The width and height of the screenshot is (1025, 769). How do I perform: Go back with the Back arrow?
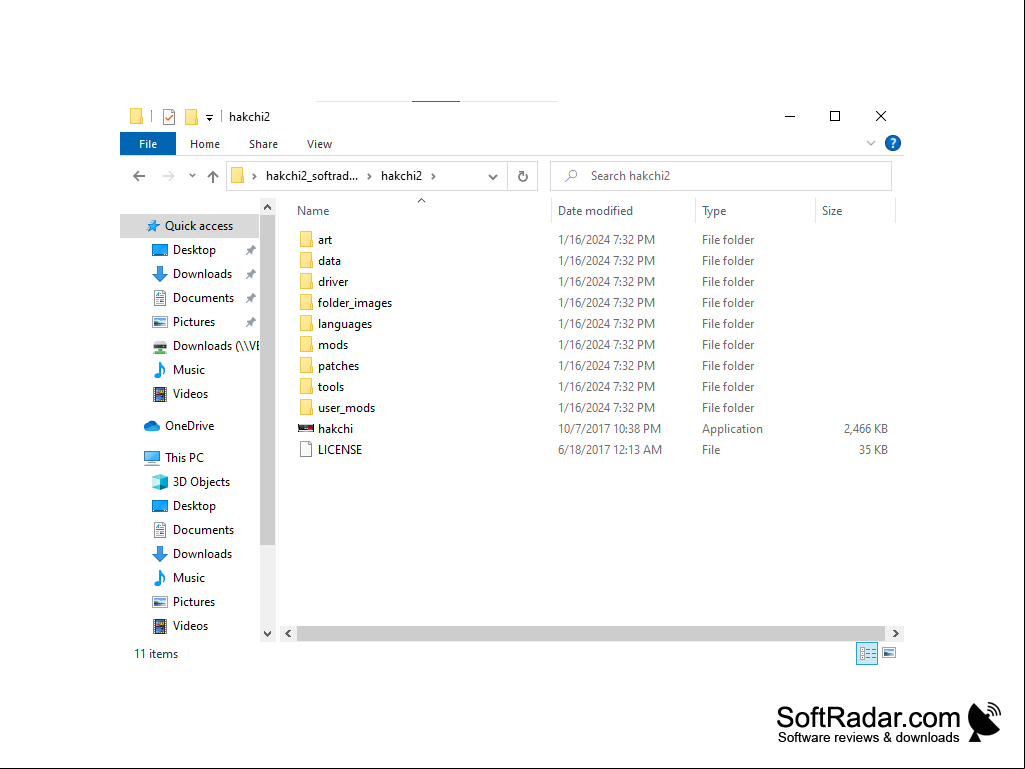(x=139, y=176)
